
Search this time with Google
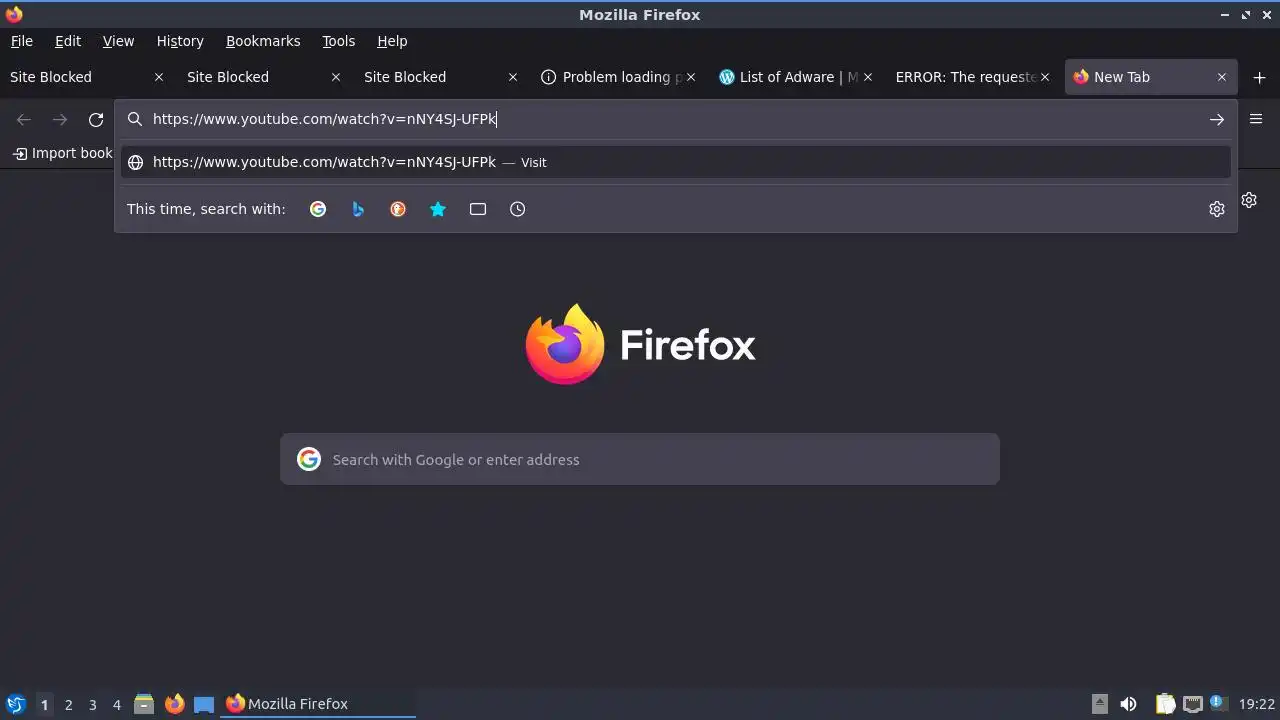[x=318, y=209]
